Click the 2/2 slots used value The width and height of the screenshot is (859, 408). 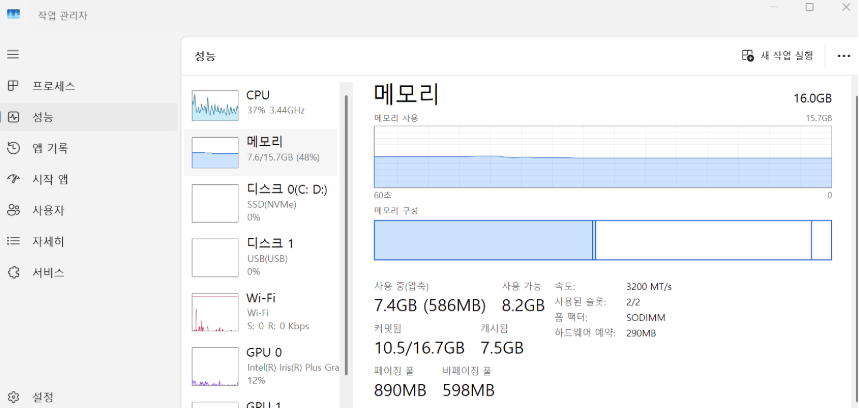633,302
